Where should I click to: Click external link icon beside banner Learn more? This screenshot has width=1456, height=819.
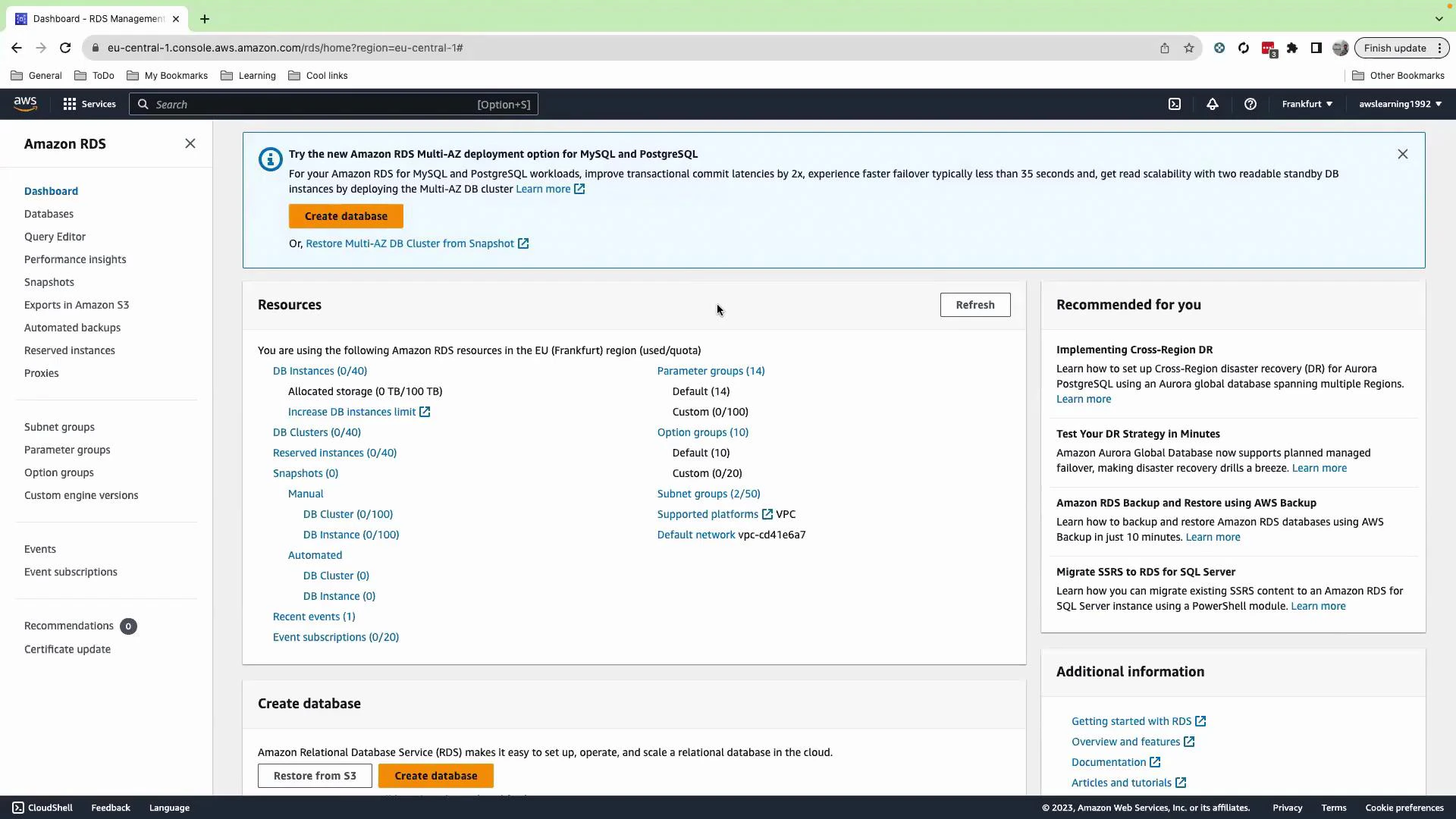coord(579,189)
